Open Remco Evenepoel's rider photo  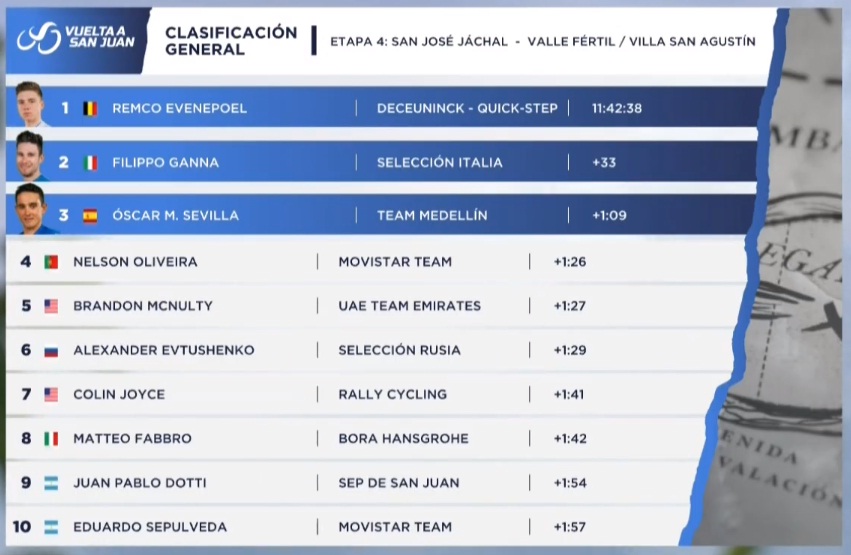(30, 104)
